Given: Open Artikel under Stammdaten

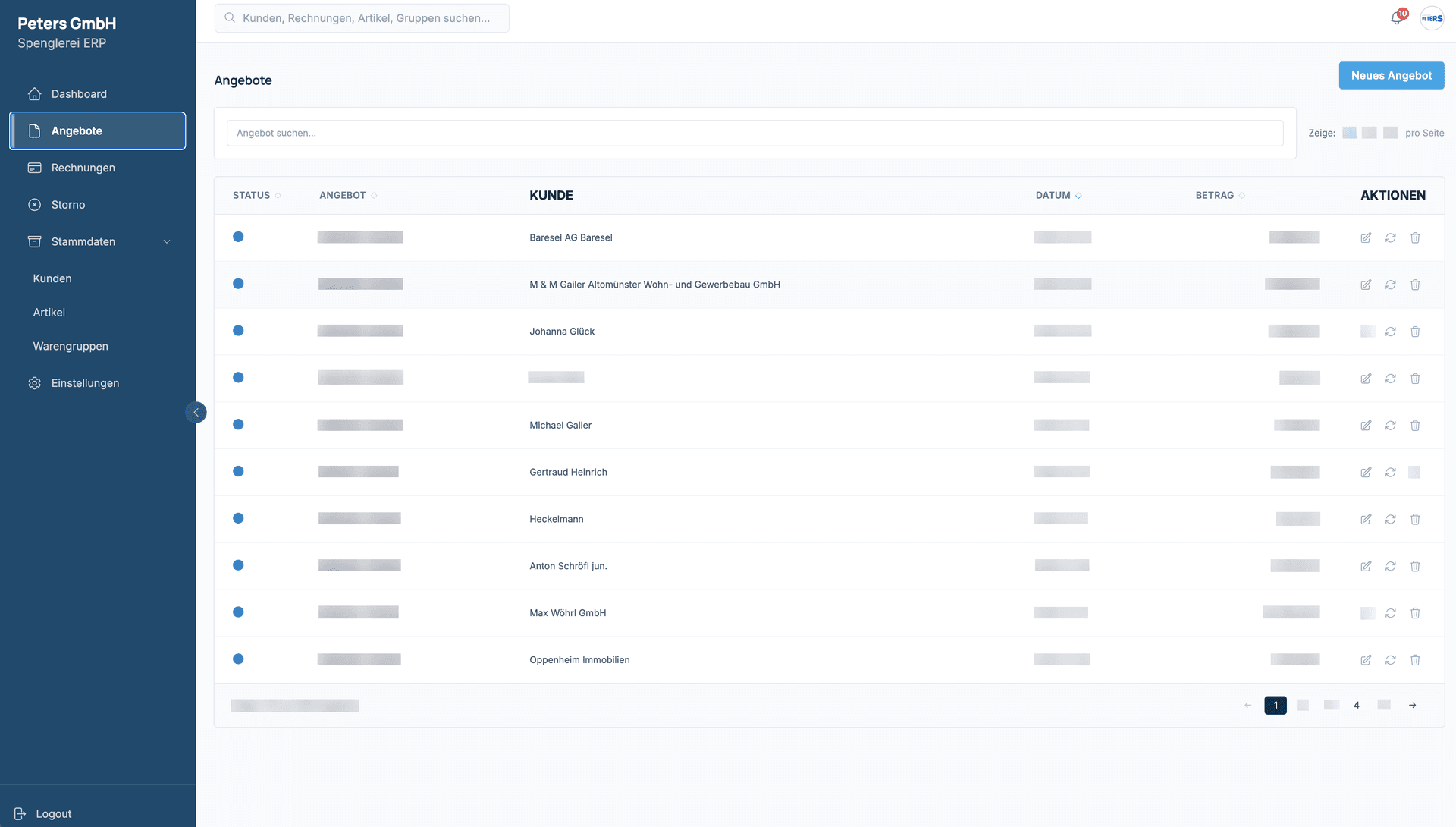Looking at the screenshot, I should 49,313.
